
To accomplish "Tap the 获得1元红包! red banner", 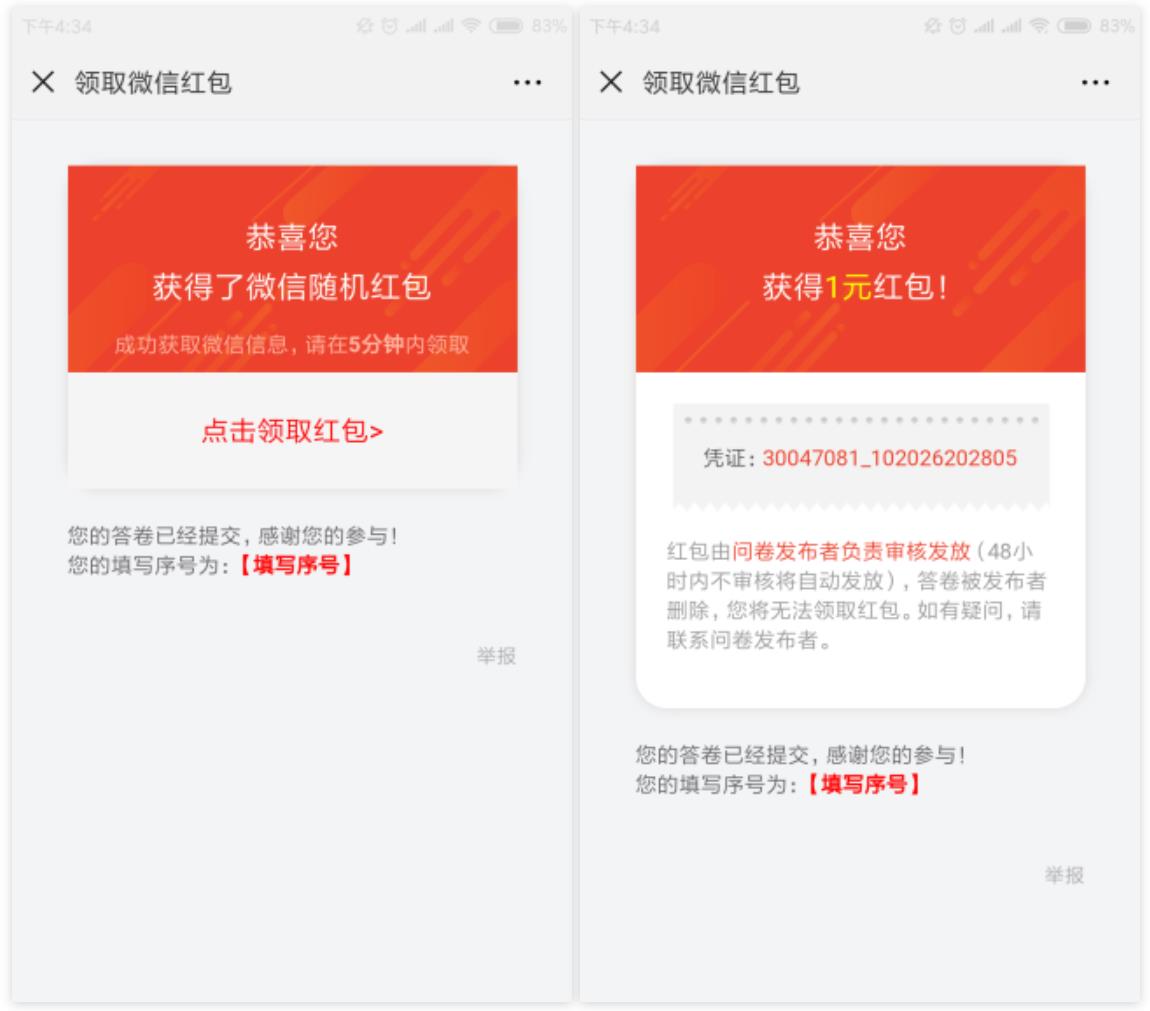I will 860,288.
